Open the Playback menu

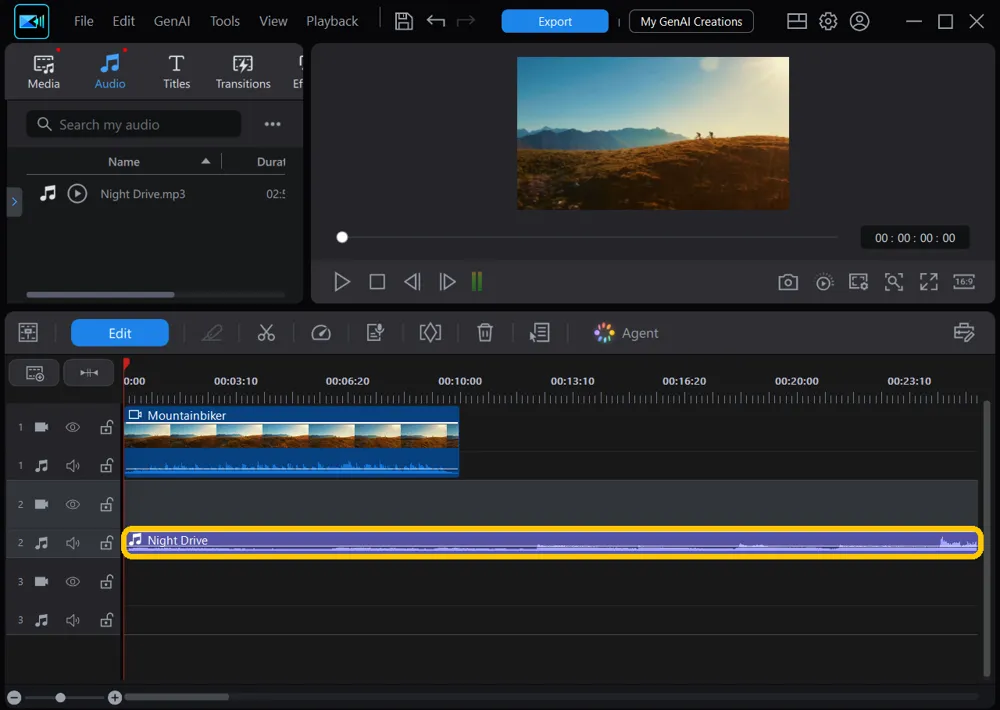click(x=332, y=21)
